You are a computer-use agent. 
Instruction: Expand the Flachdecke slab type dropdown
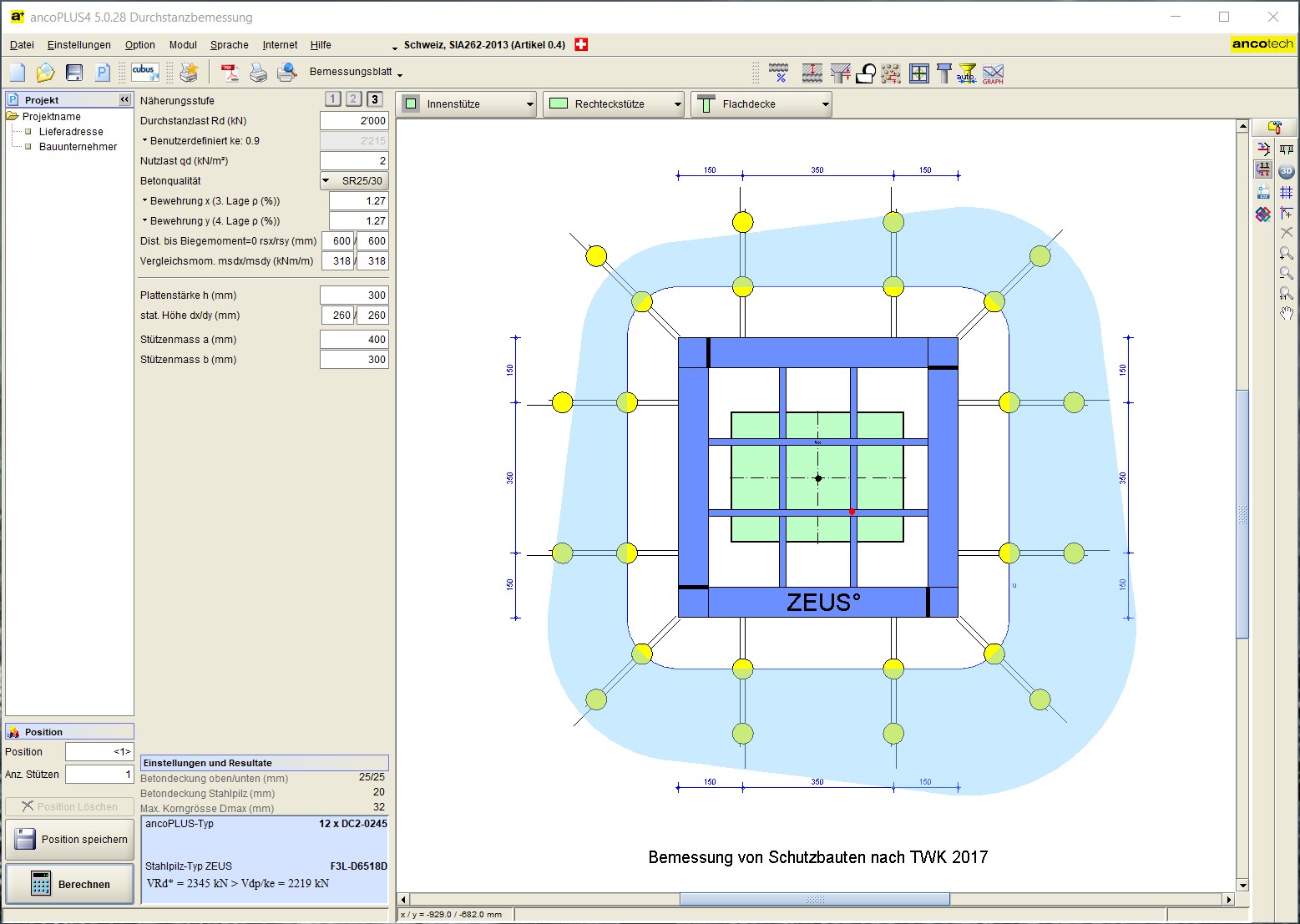(761, 104)
